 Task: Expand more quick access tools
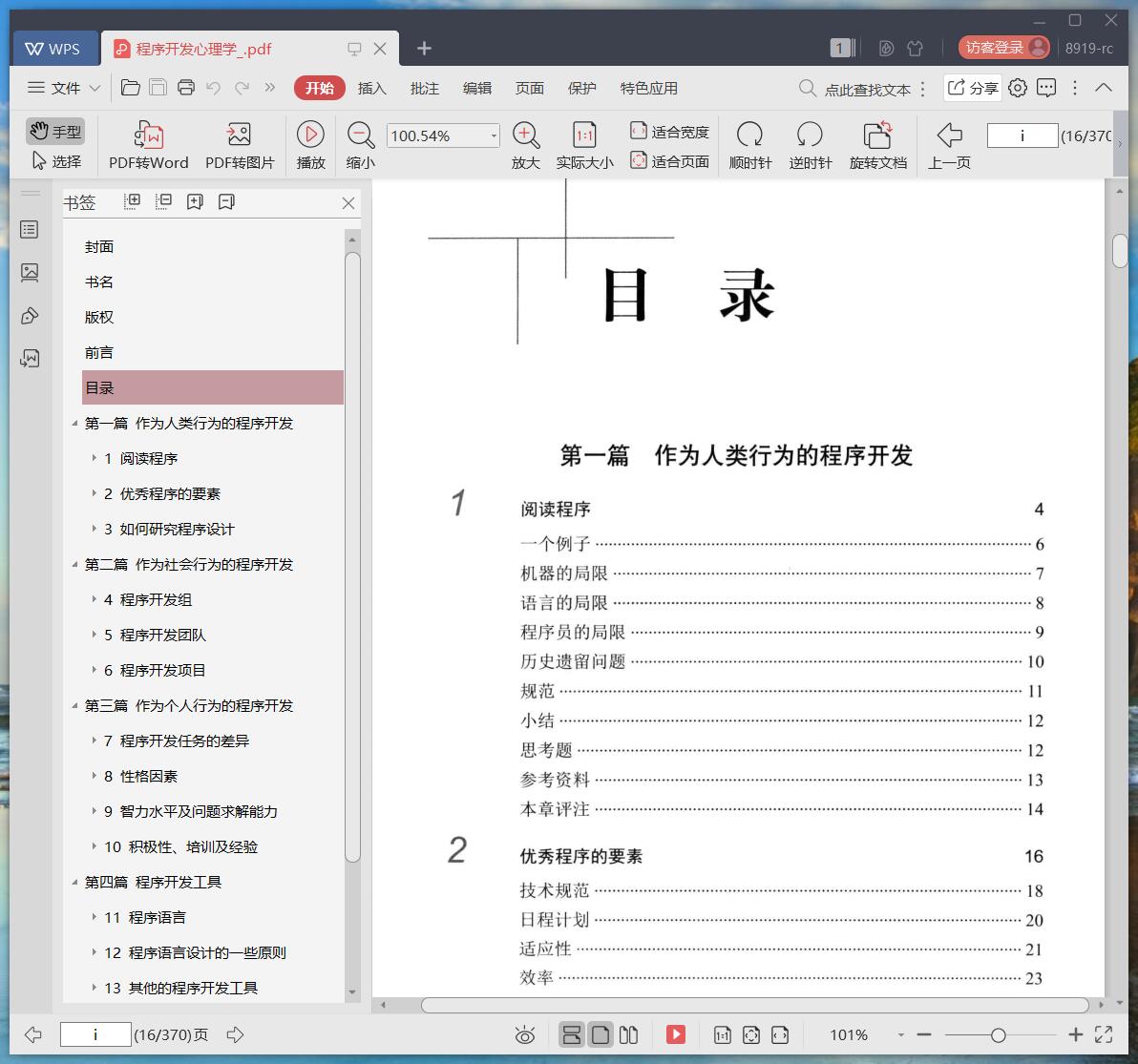pos(270,88)
